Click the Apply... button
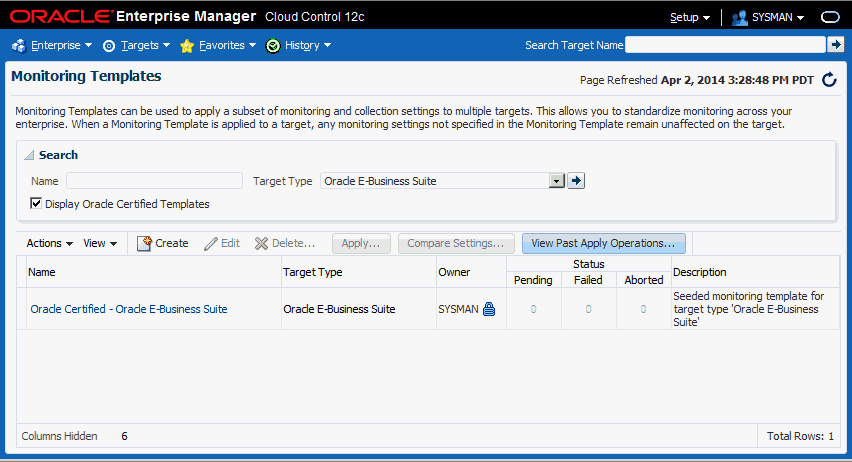 point(361,244)
